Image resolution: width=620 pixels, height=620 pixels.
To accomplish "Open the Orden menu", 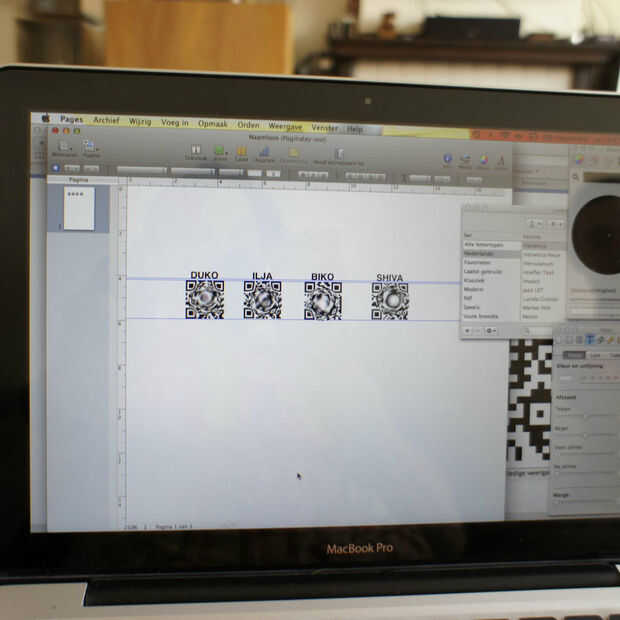I will coord(248,125).
